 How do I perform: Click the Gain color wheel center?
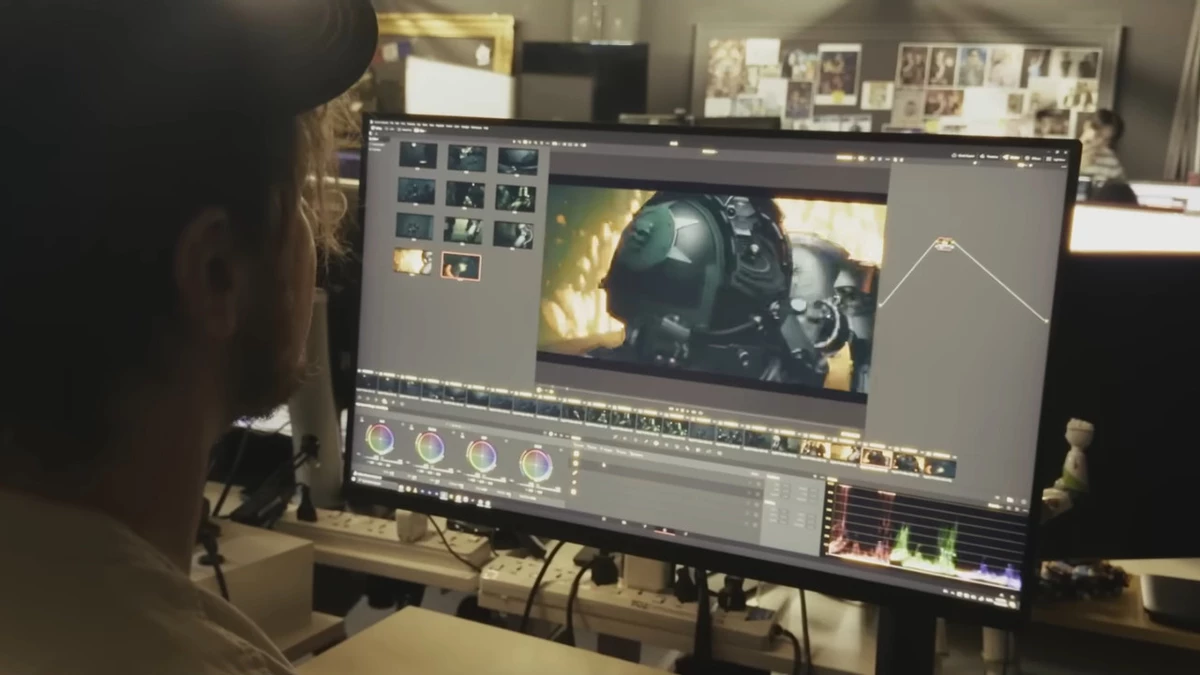tap(482, 455)
